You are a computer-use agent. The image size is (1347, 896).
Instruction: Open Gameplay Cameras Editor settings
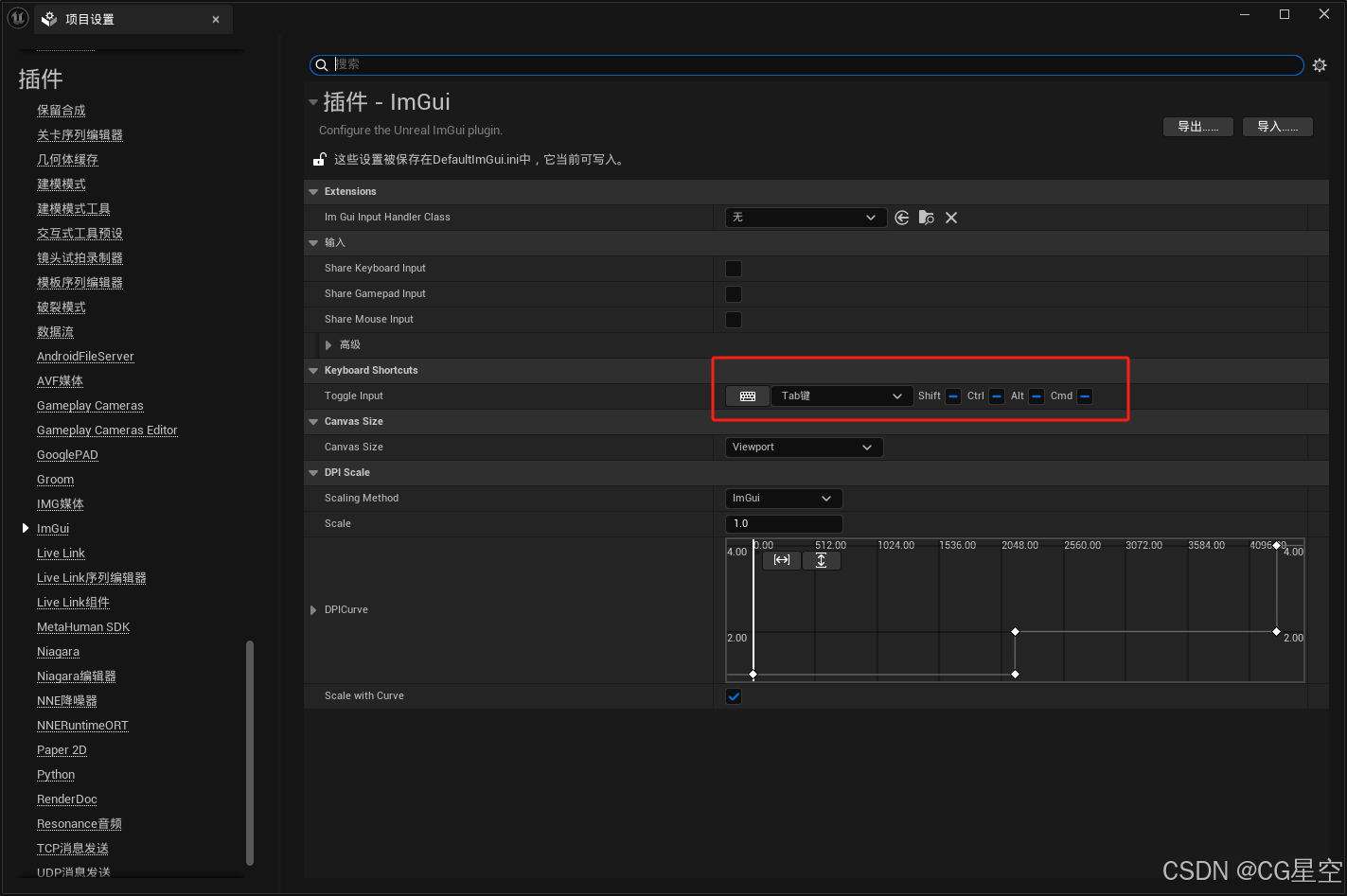108,430
